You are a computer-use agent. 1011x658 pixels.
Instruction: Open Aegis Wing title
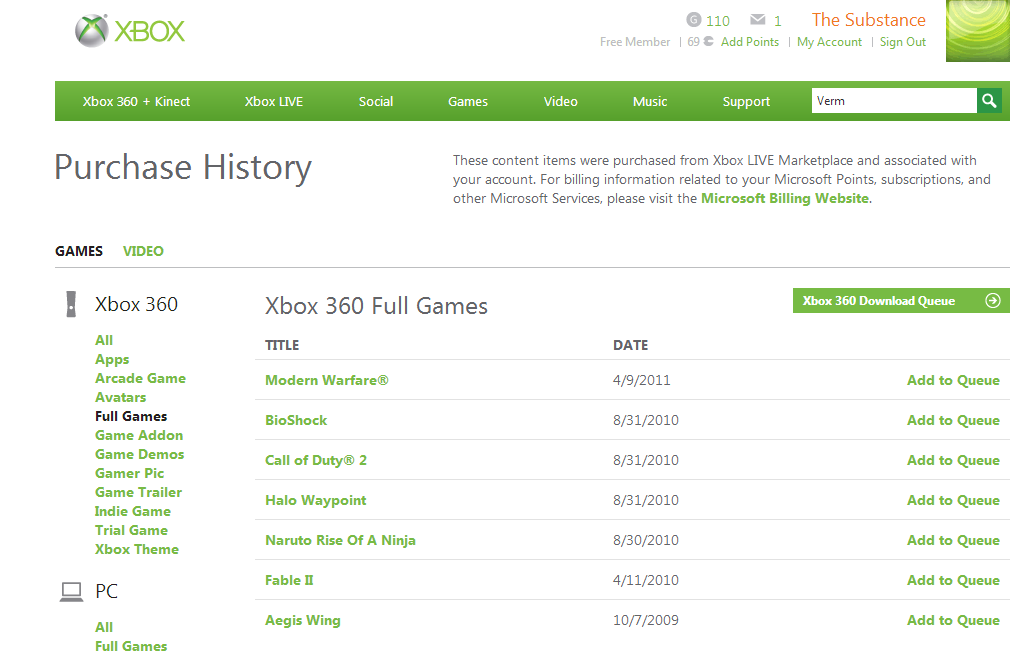coord(302,620)
